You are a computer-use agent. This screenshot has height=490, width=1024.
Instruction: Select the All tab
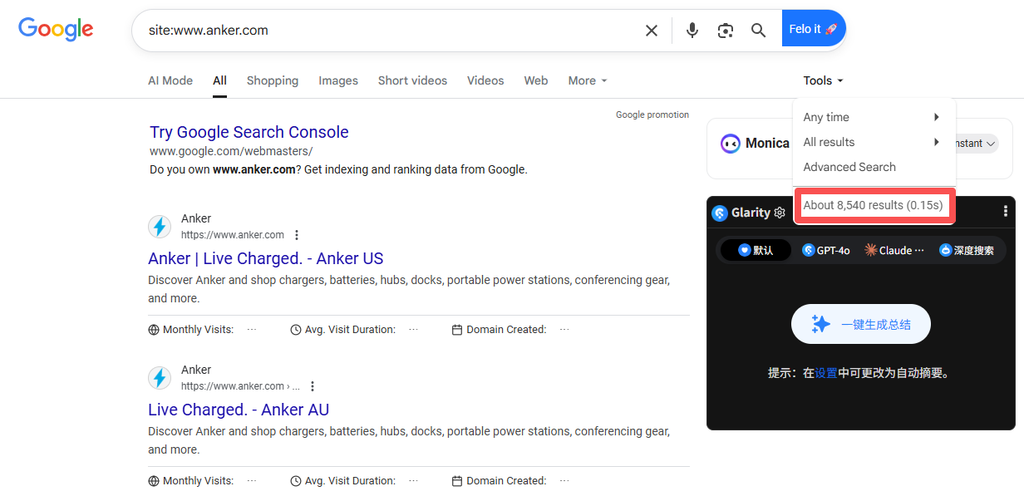coord(219,80)
